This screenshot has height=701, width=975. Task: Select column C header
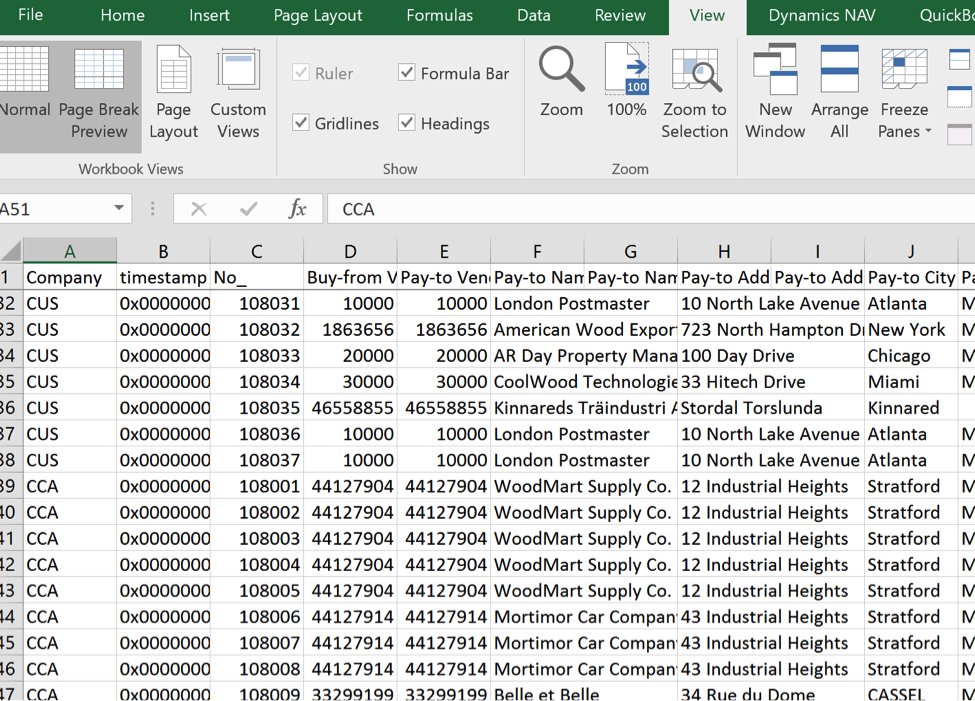[257, 251]
